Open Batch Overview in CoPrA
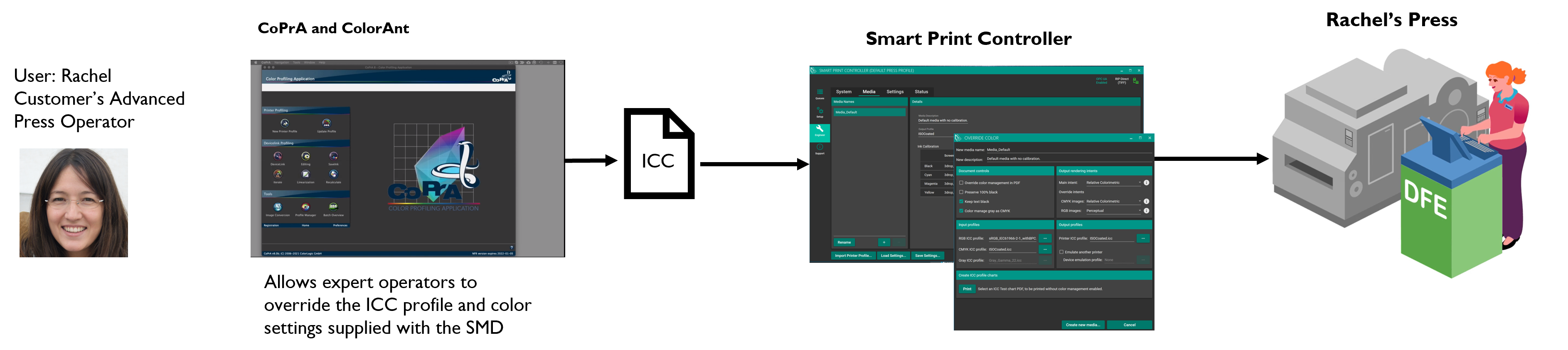1568x350 pixels. point(333,210)
